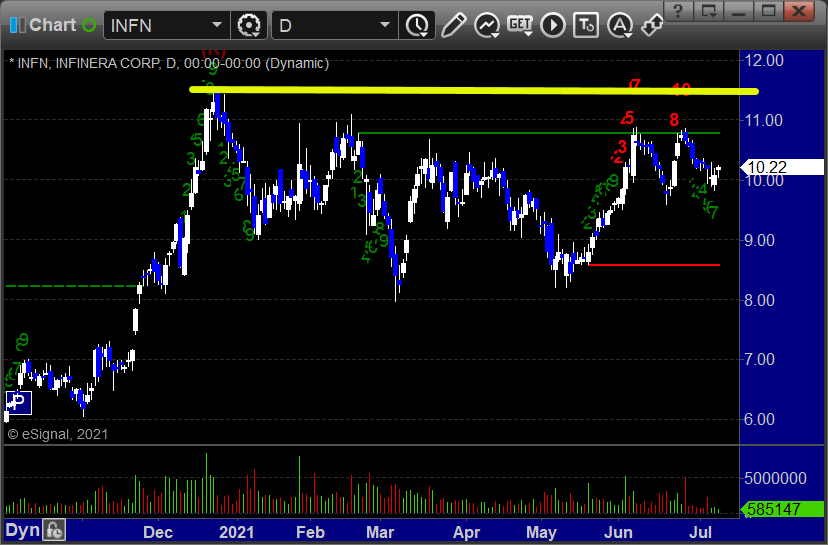Open the studies line-chart menu
828x545 pixels.
pos(487,25)
